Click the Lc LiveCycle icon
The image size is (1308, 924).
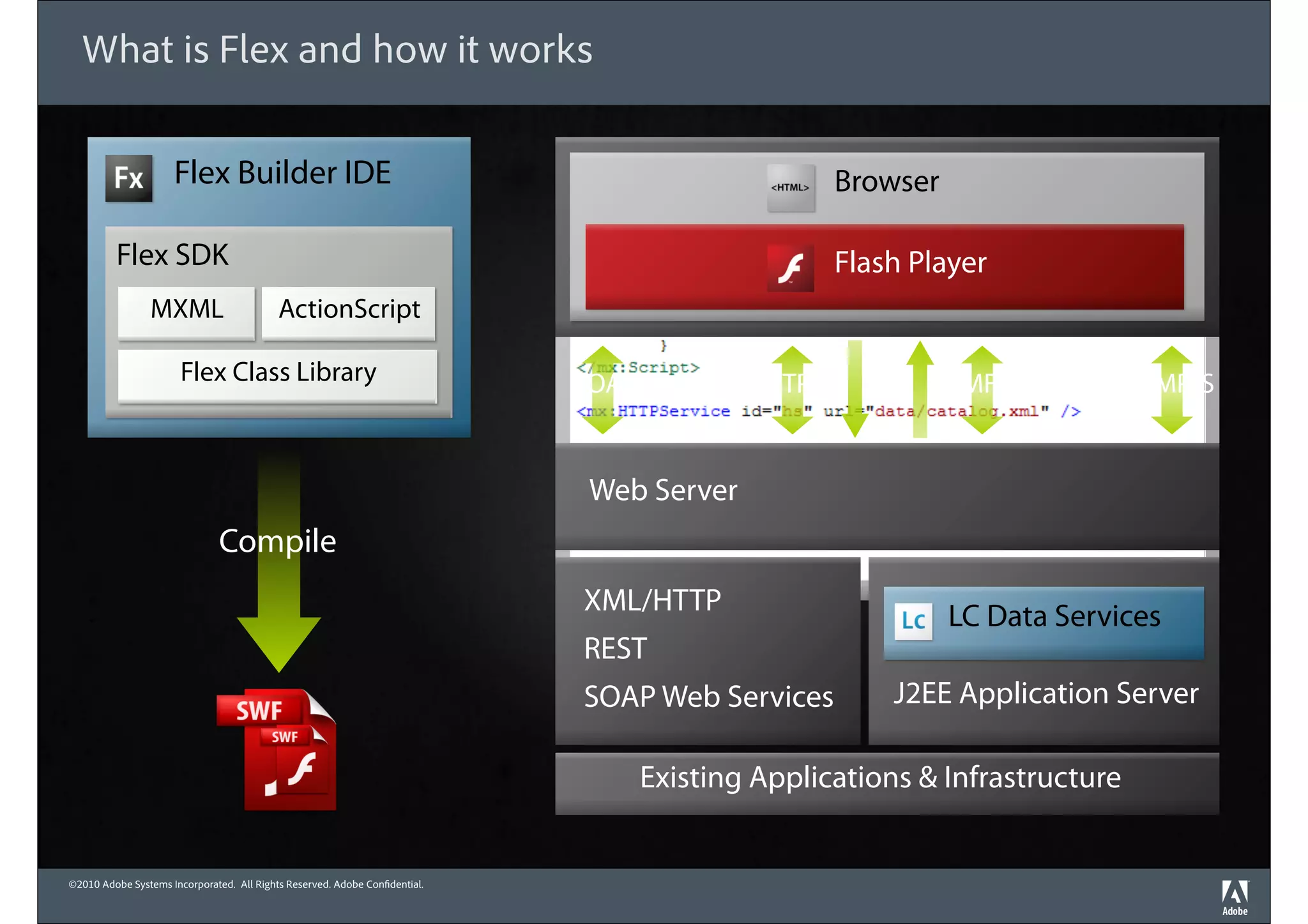click(913, 620)
